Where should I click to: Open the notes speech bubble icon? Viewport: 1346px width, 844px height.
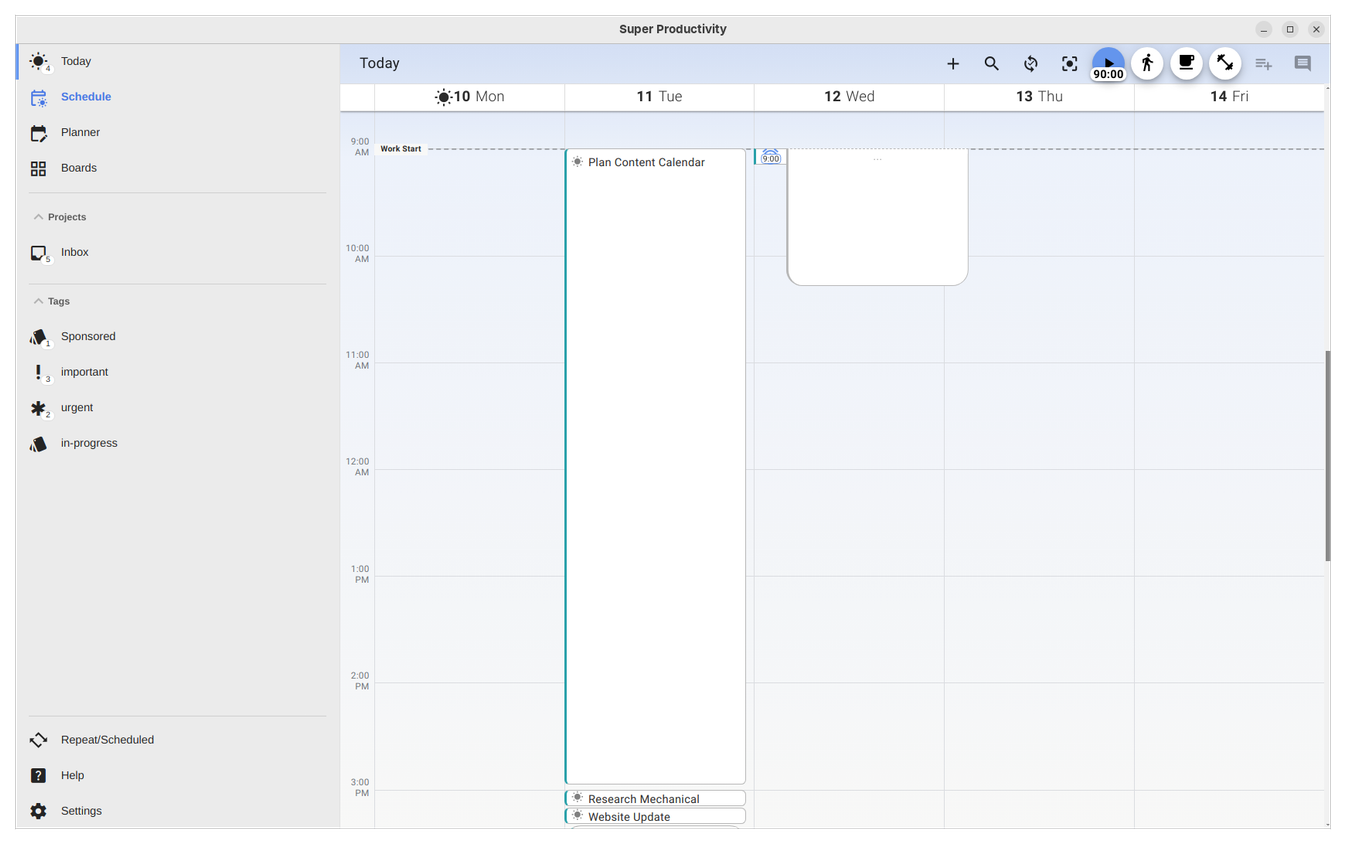click(1303, 63)
